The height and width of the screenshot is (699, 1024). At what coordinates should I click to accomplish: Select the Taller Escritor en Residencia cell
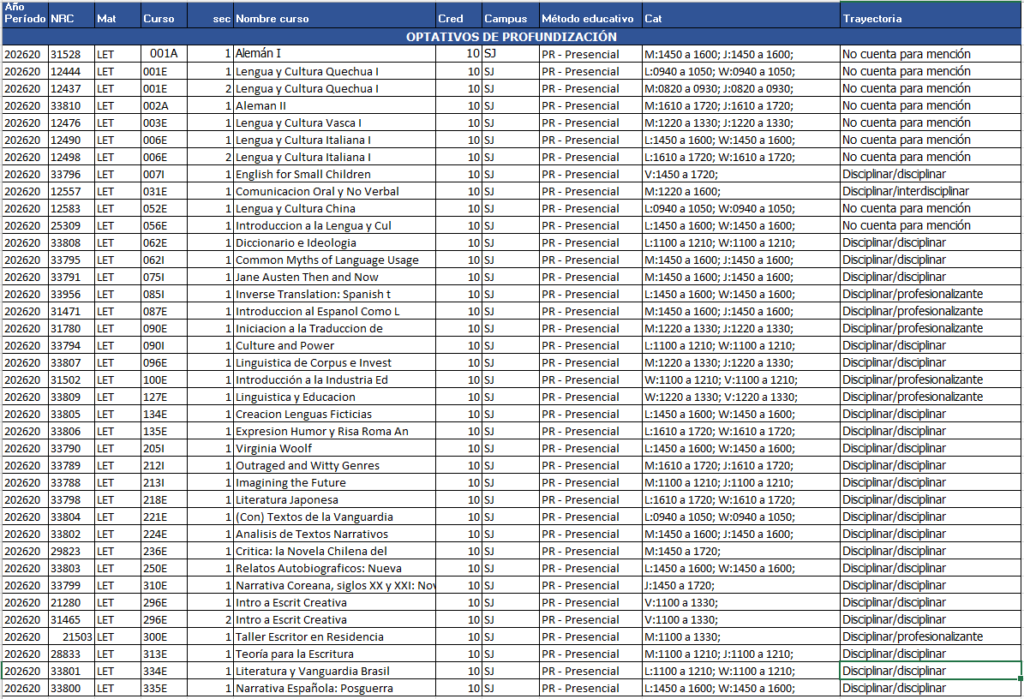(x=334, y=637)
